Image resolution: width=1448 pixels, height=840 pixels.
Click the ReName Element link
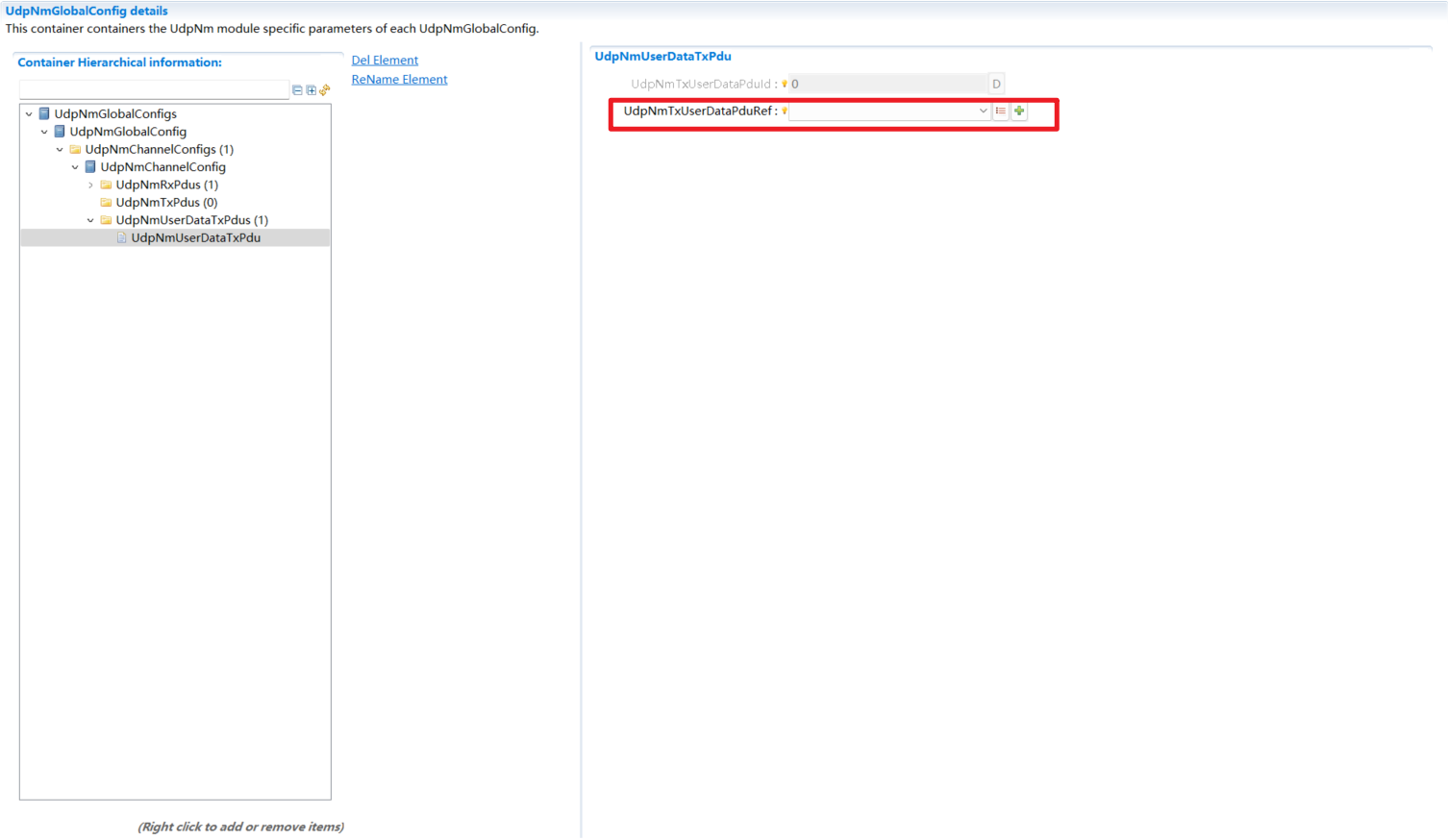point(399,80)
